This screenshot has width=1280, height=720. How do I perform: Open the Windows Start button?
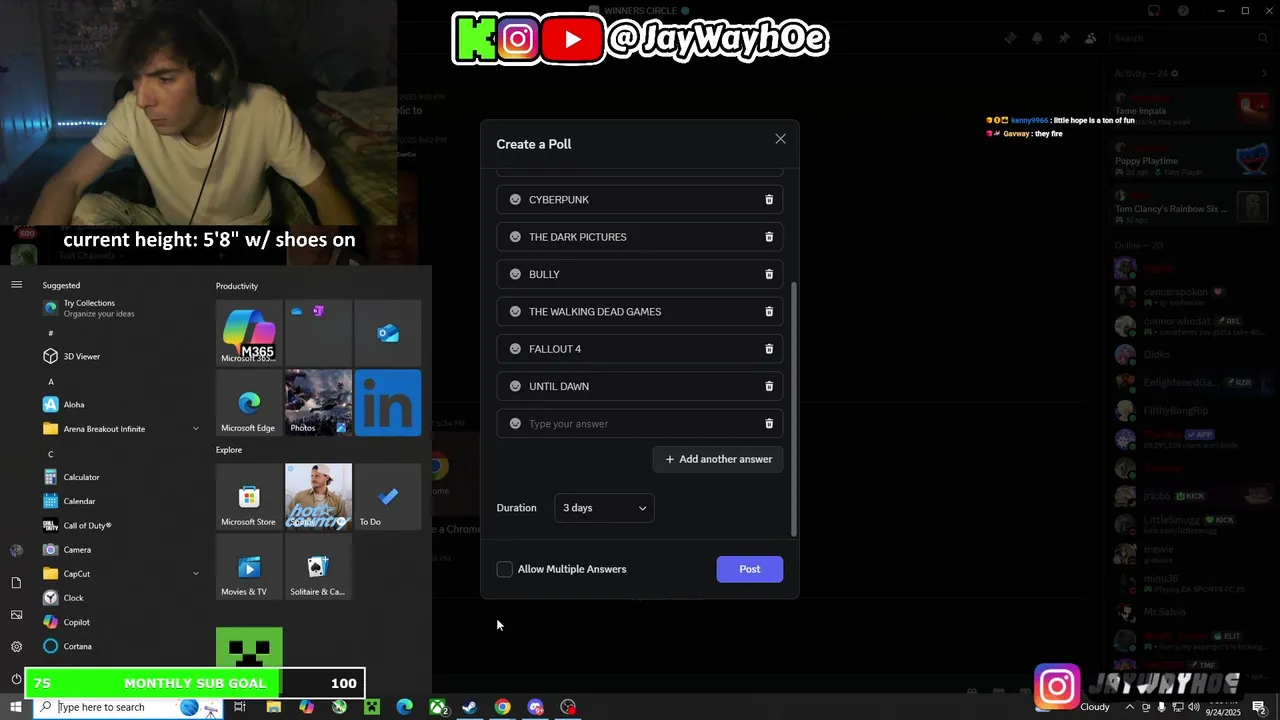(x=16, y=707)
